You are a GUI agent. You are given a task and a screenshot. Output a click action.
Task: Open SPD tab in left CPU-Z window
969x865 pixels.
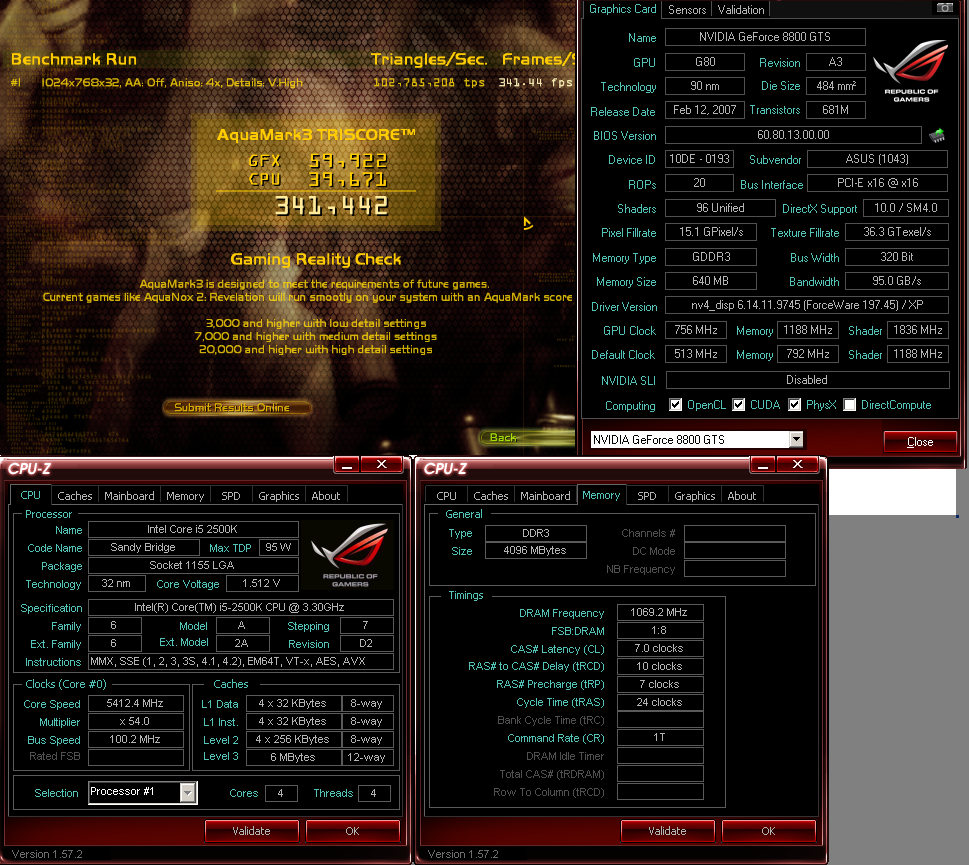click(x=231, y=496)
